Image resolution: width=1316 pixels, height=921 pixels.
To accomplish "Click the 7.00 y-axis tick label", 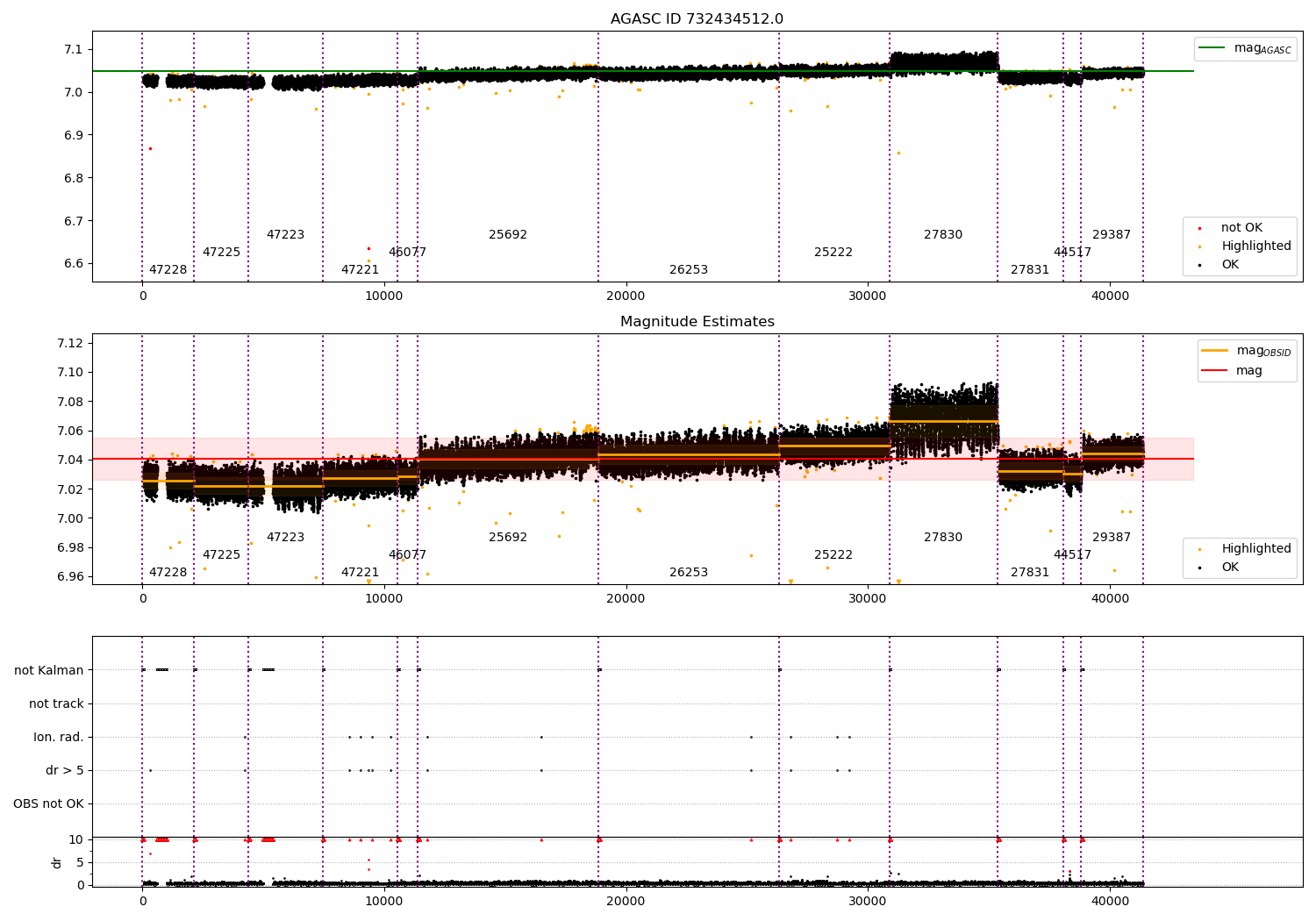I will pos(69,518).
